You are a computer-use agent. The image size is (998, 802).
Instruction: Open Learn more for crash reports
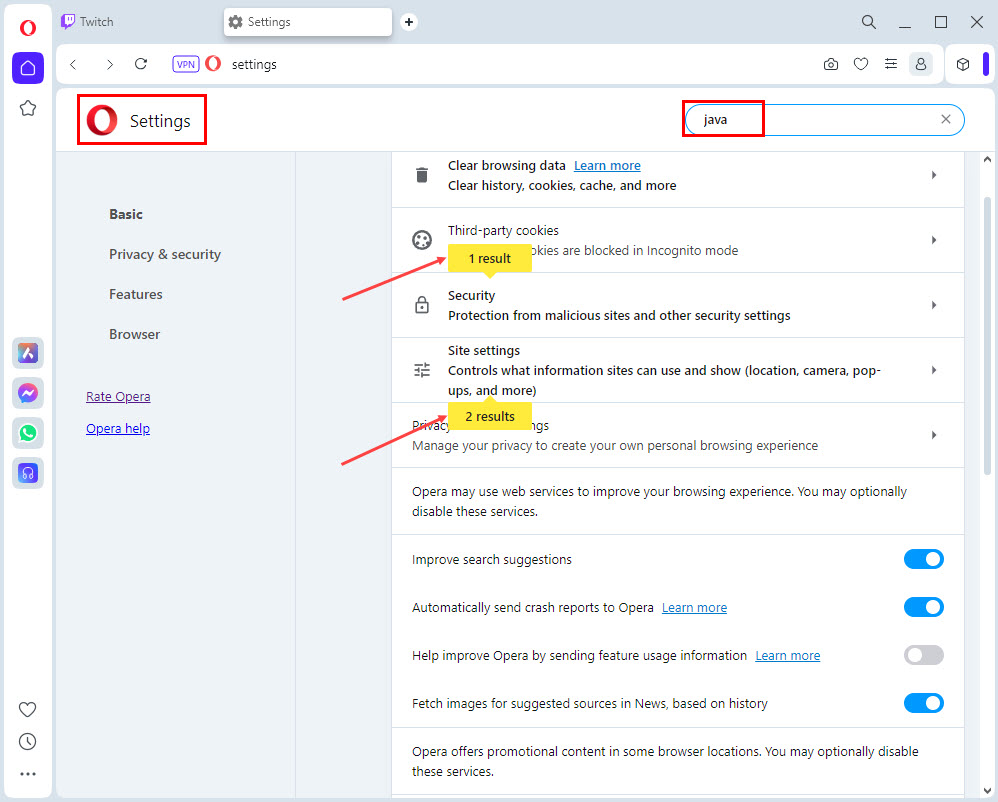(x=694, y=608)
